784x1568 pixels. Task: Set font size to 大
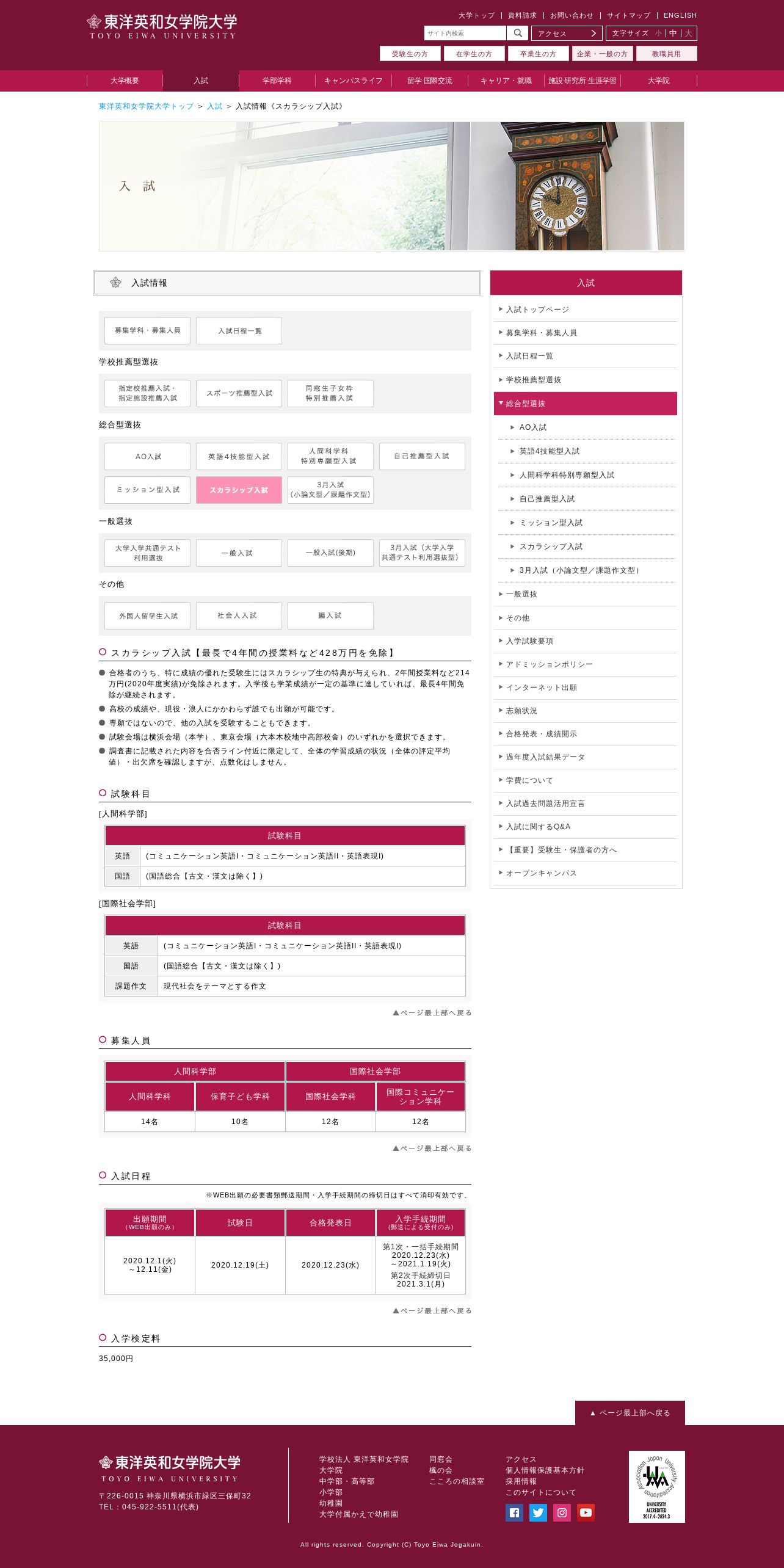[688, 34]
